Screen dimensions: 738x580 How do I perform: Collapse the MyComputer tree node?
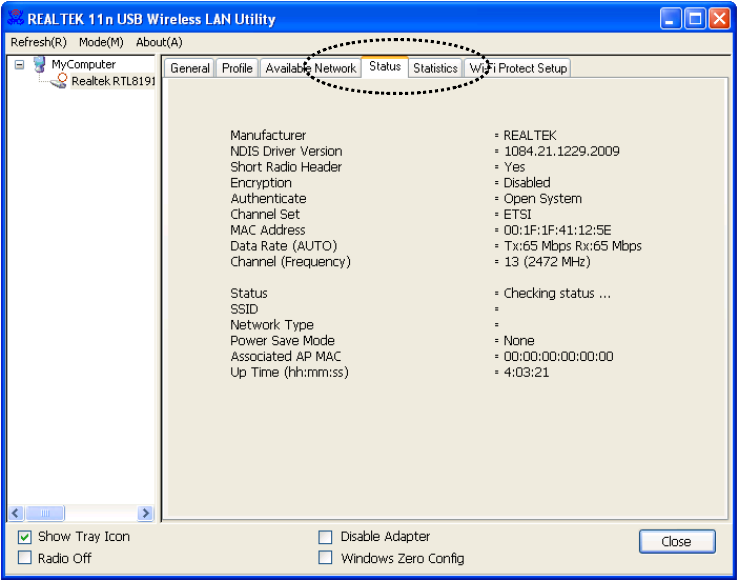tap(19, 64)
